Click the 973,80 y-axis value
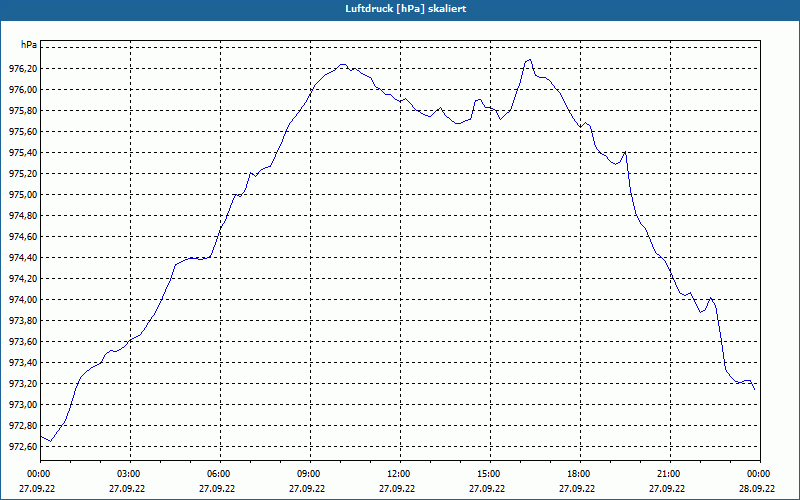Viewport: 800px width, 500px height. (x=23, y=321)
